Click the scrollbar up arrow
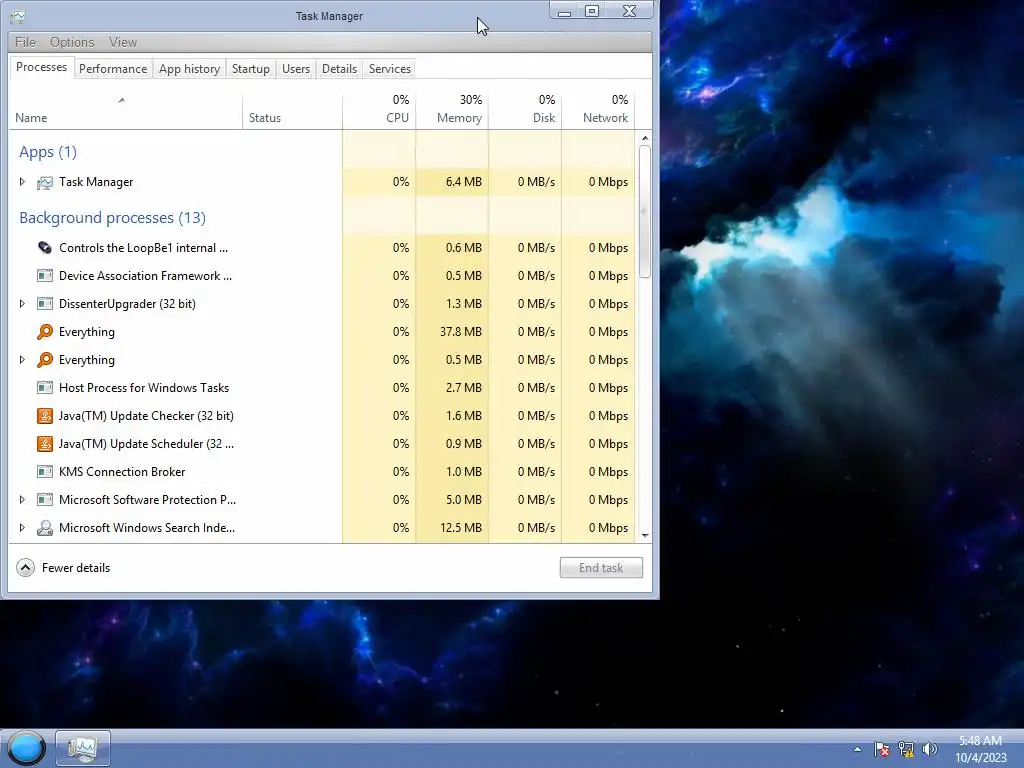The image size is (1024, 768). point(645,138)
